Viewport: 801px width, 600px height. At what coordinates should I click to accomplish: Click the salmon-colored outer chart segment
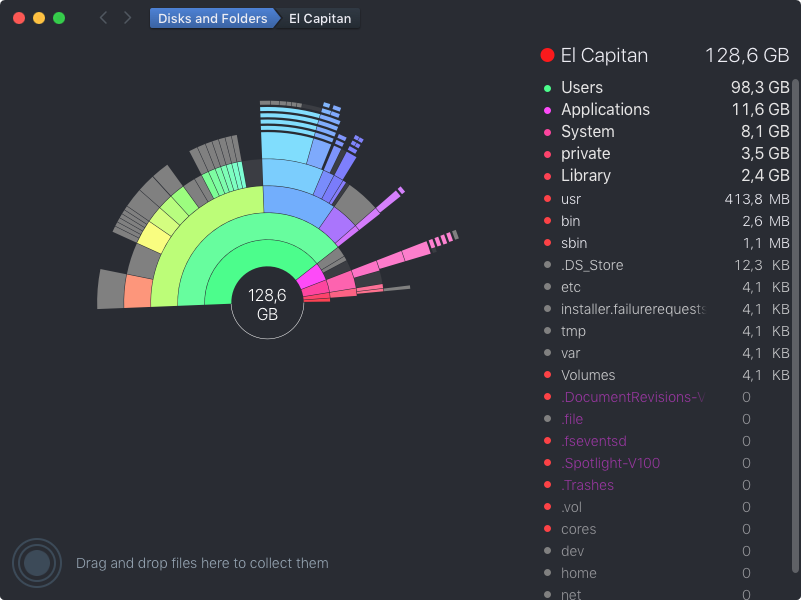(138, 291)
